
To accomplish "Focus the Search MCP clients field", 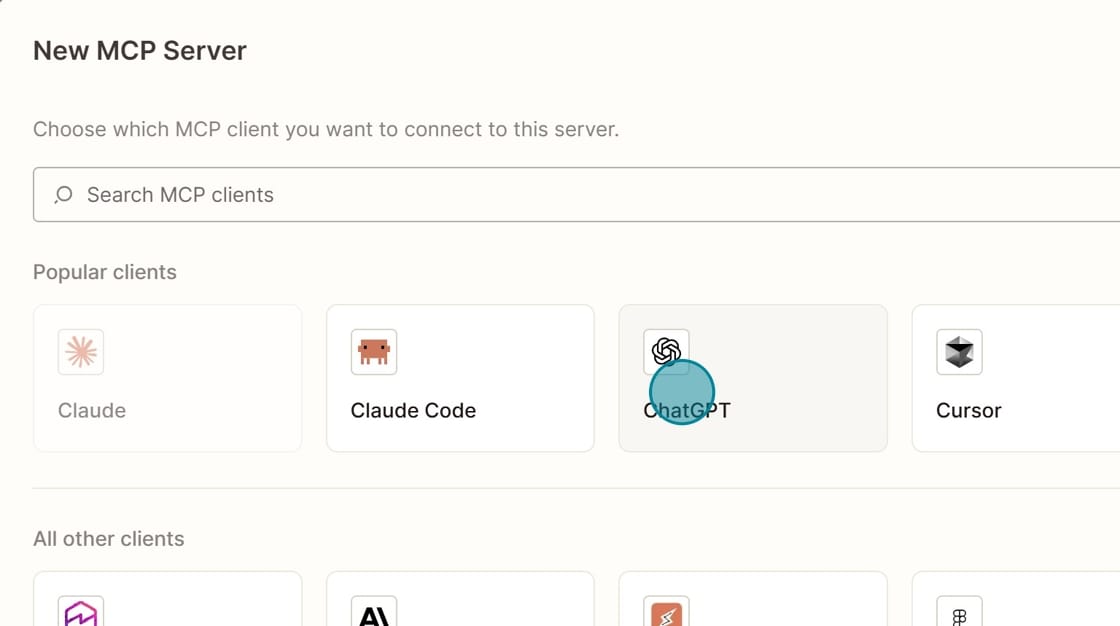I will point(576,194).
